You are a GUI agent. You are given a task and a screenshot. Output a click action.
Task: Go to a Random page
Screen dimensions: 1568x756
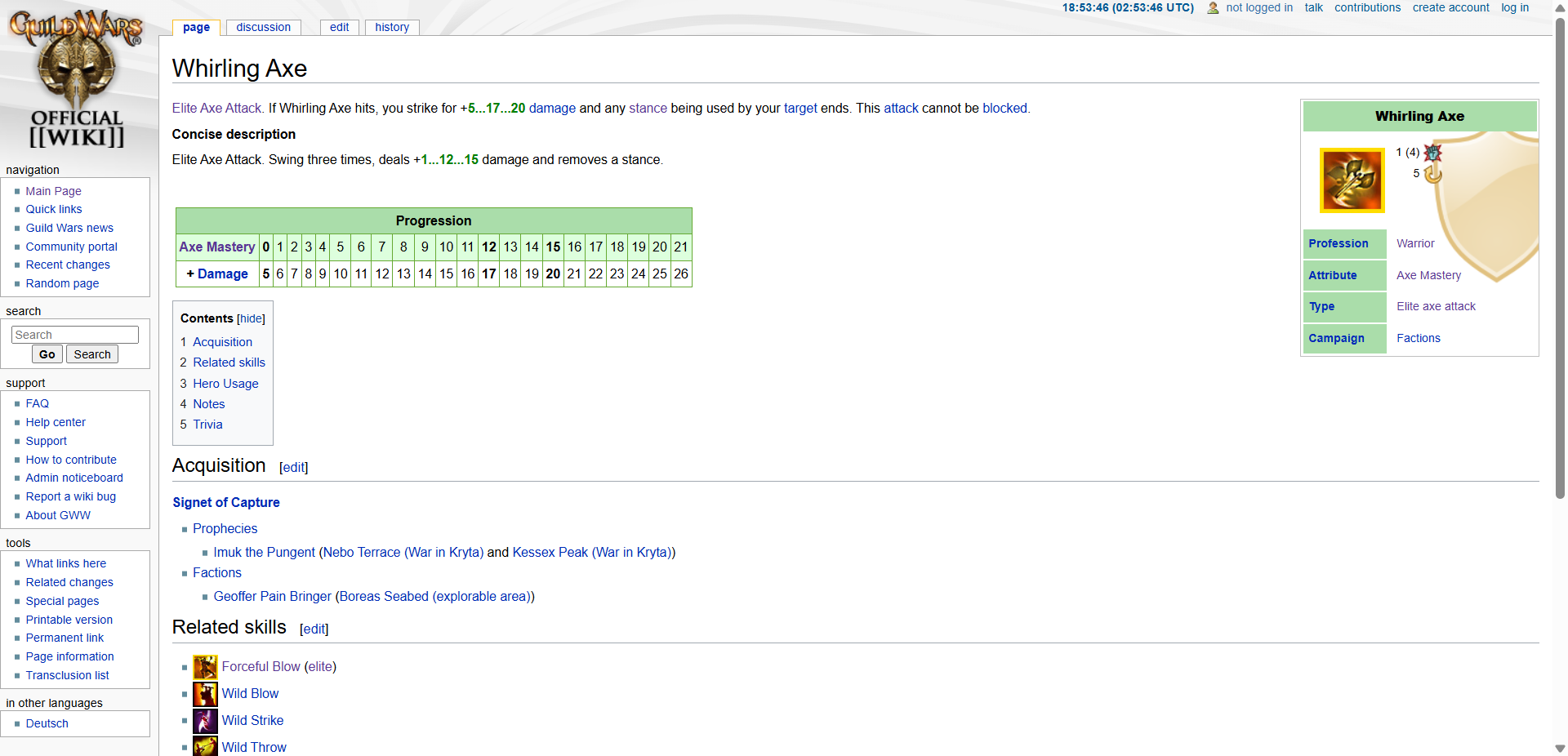[x=62, y=283]
